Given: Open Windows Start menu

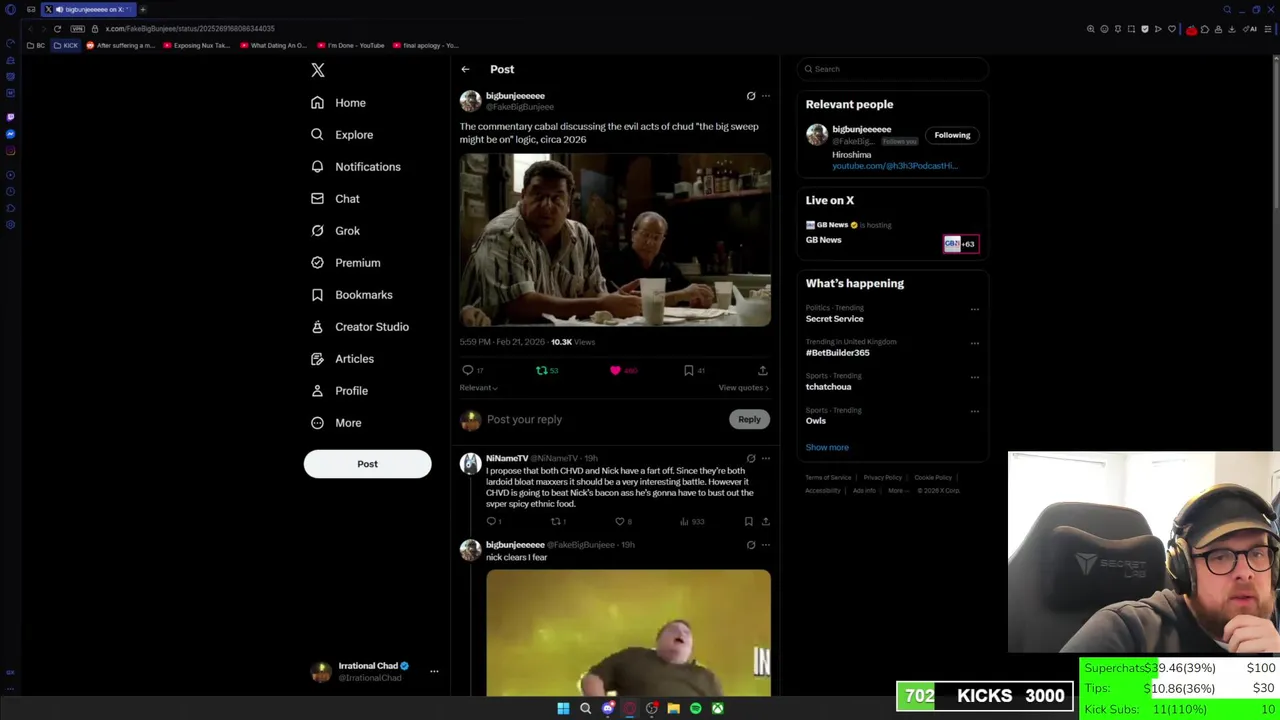Looking at the screenshot, I should [x=563, y=708].
